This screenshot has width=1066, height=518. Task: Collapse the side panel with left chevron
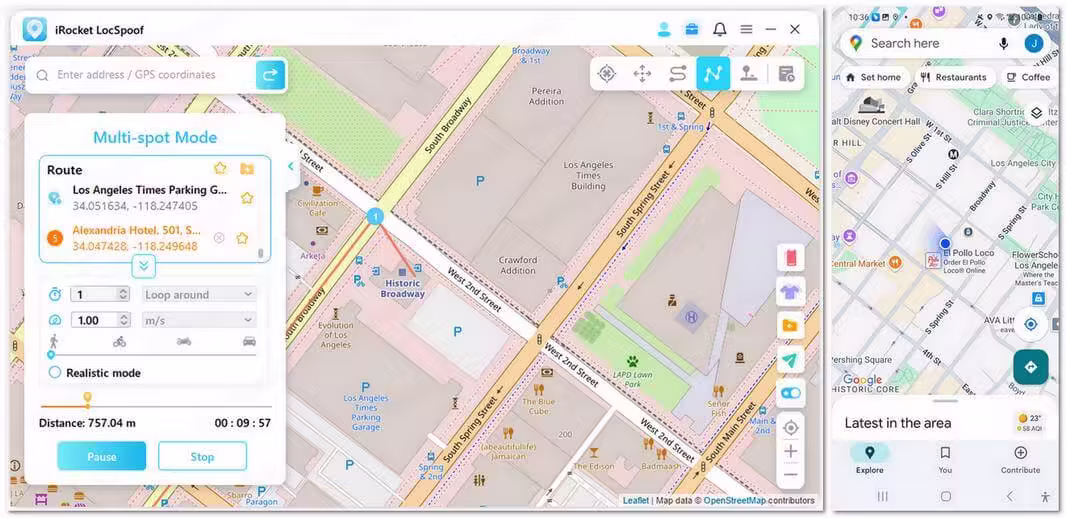(291, 167)
